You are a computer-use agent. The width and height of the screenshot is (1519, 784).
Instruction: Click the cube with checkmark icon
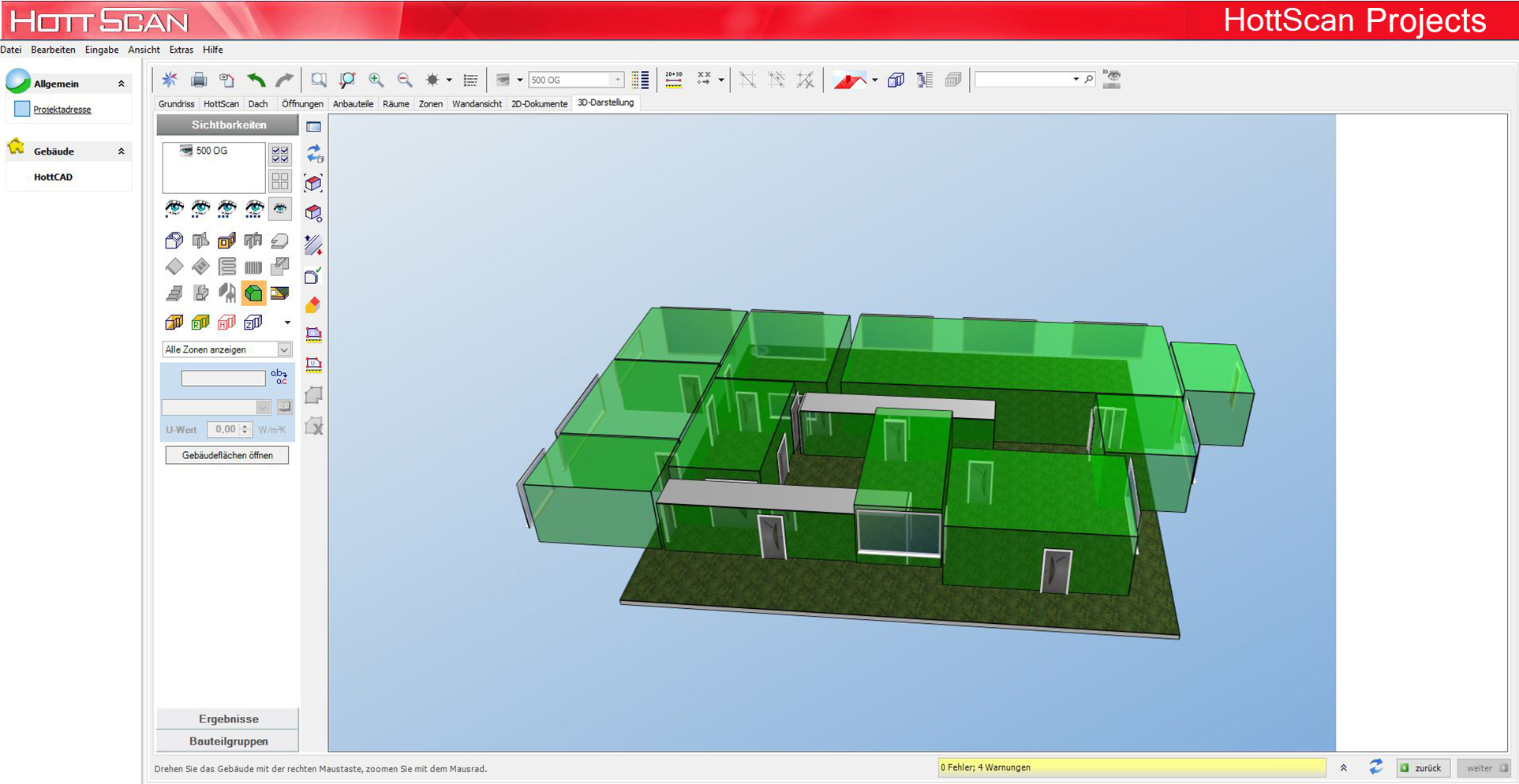pyautogui.click(x=314, y=274)
